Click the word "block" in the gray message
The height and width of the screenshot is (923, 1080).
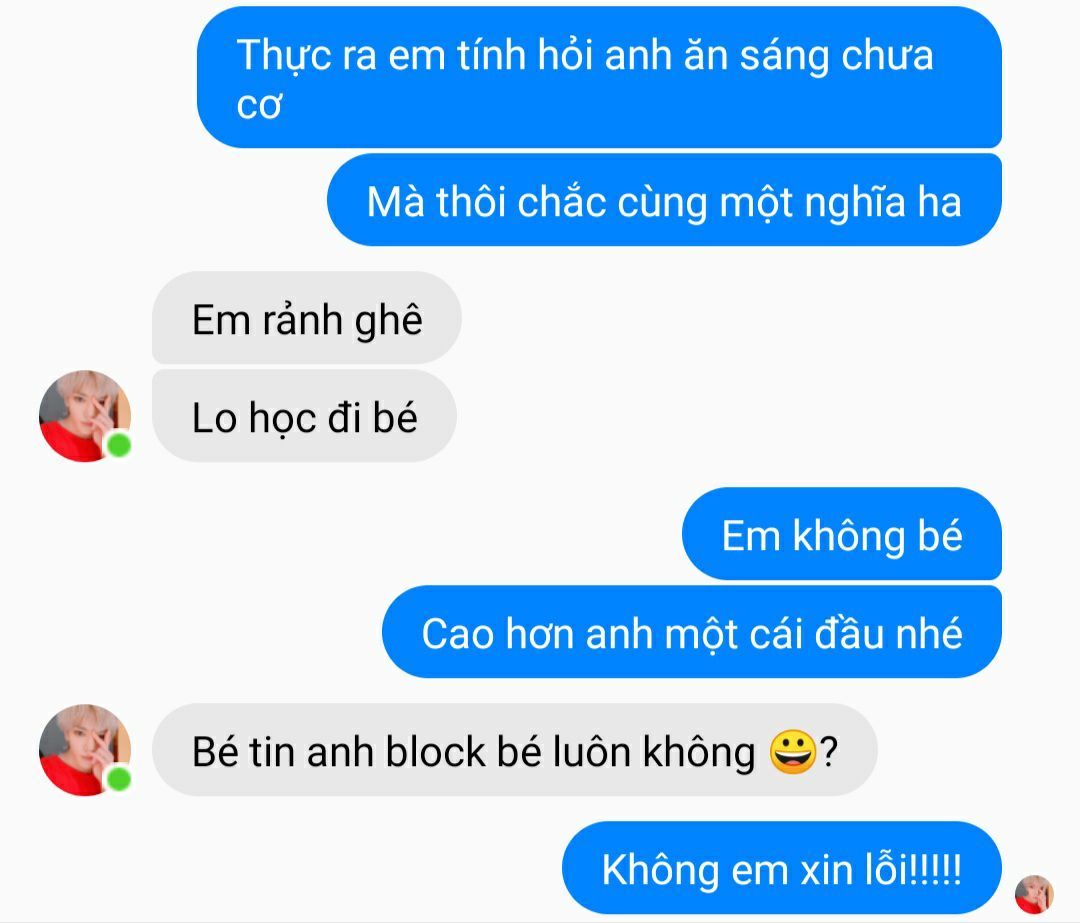(435, 751)
